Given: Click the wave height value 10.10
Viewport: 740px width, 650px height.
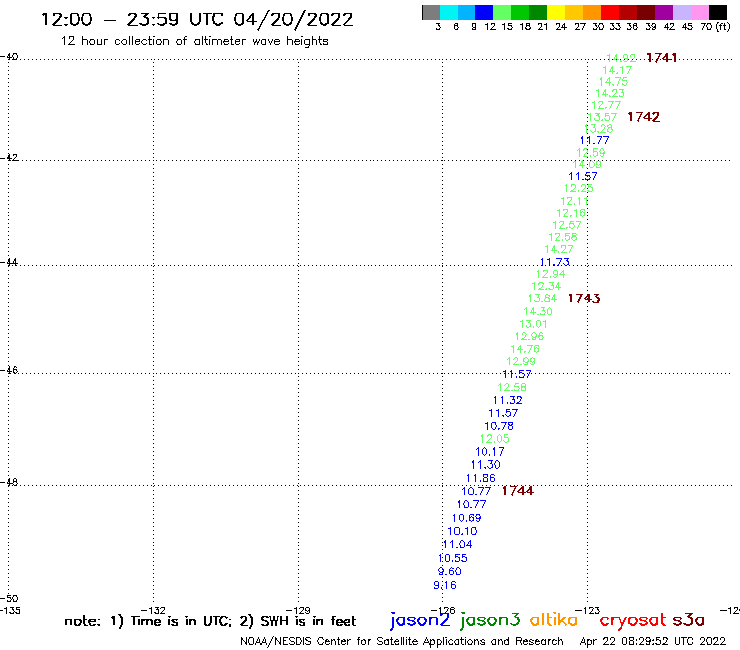Looking at the screenshot, I should 462,532.
